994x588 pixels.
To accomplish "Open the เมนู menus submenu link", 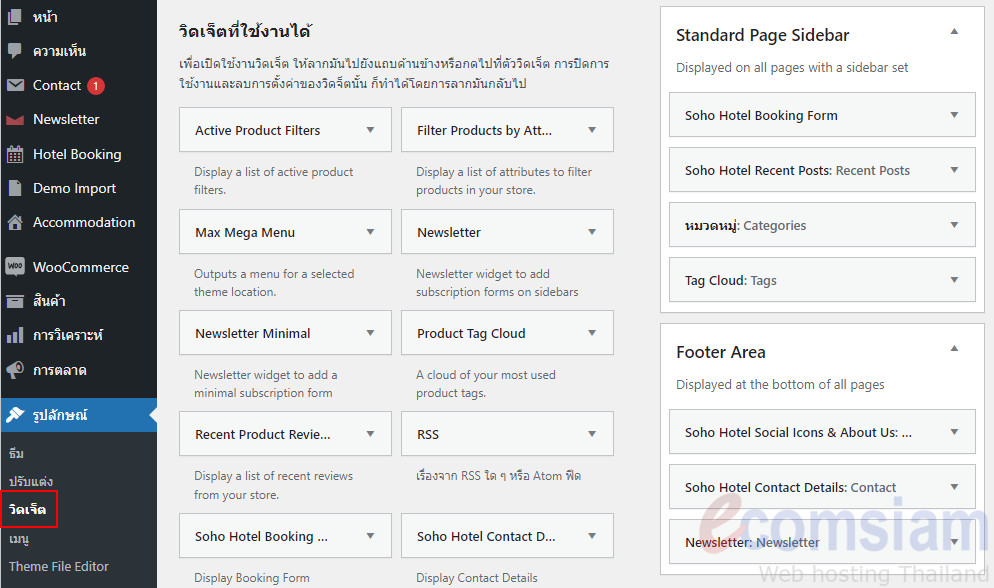I will point(19,539).
